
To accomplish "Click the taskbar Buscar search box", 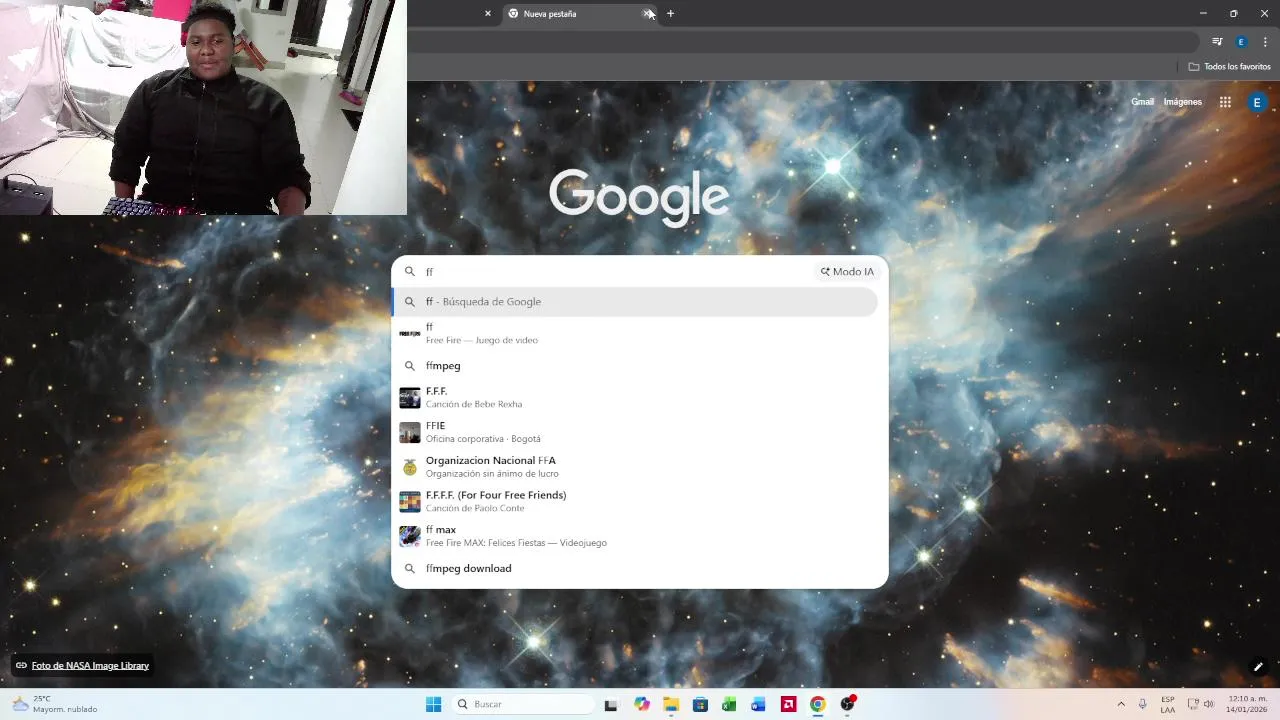I will pyautogui.click(x=522, y=705).
